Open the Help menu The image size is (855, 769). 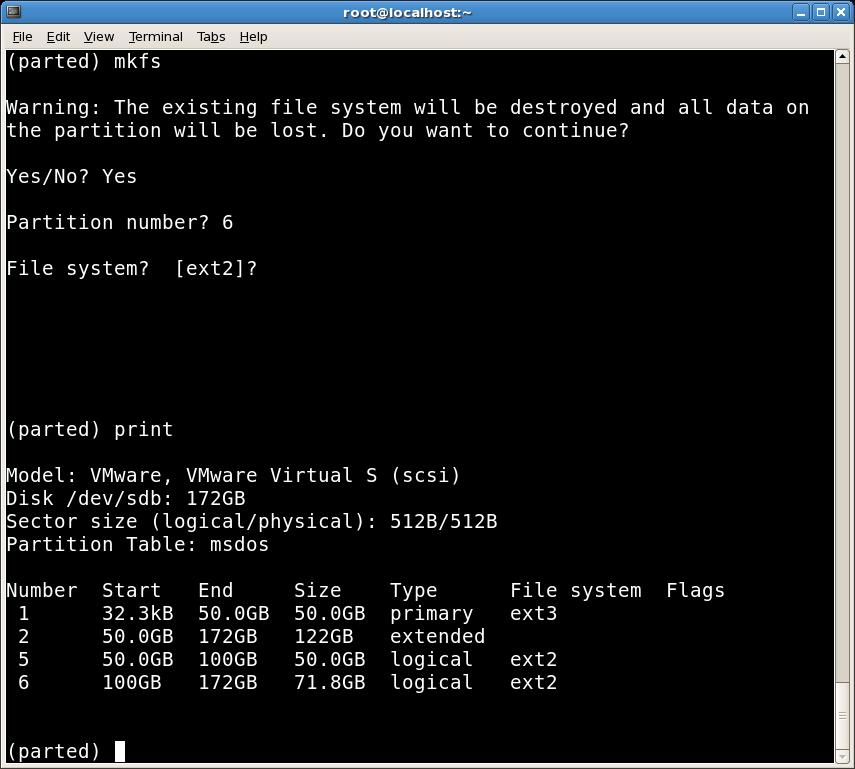[x=253, y=36]
